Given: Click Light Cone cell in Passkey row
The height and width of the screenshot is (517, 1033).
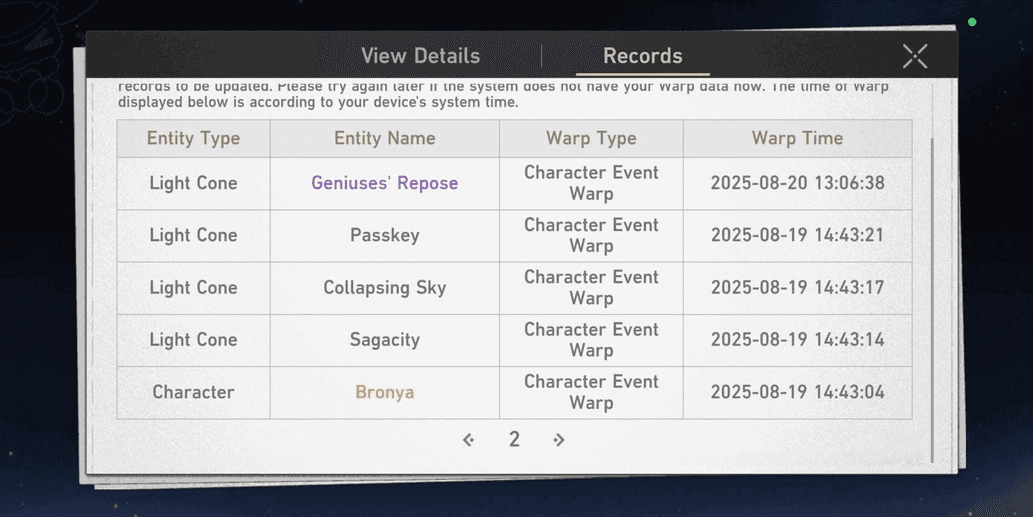Looking at the screenshot, I should [x=193, y=235].
